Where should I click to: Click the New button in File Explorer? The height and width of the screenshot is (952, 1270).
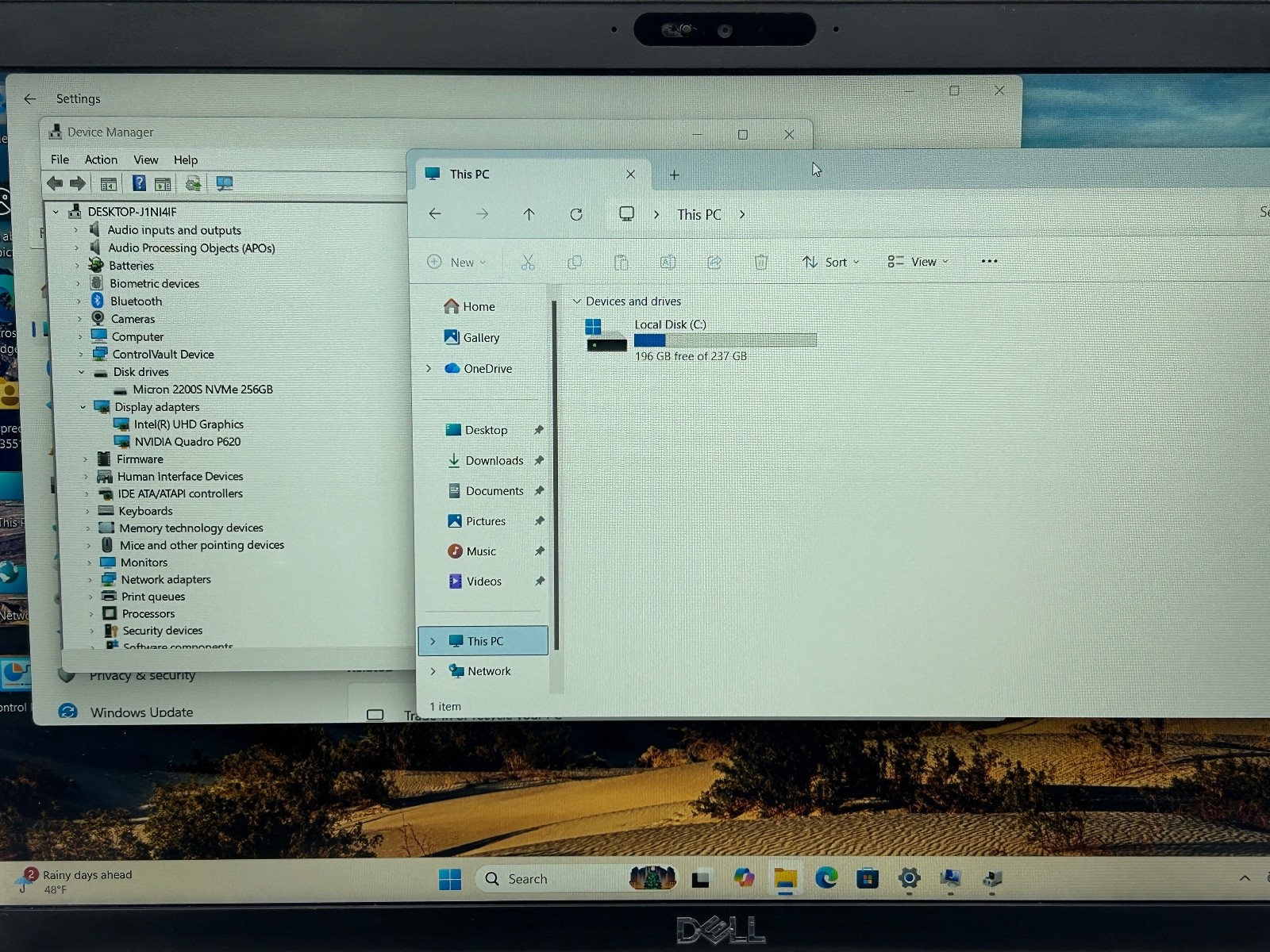tap(456, 262)
